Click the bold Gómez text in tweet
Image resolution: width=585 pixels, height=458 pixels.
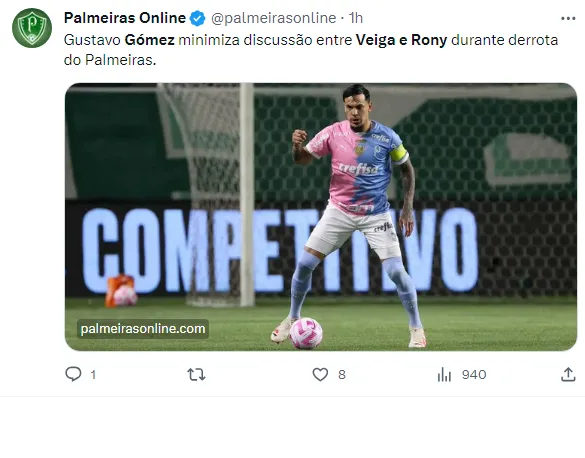coord(150,40)
